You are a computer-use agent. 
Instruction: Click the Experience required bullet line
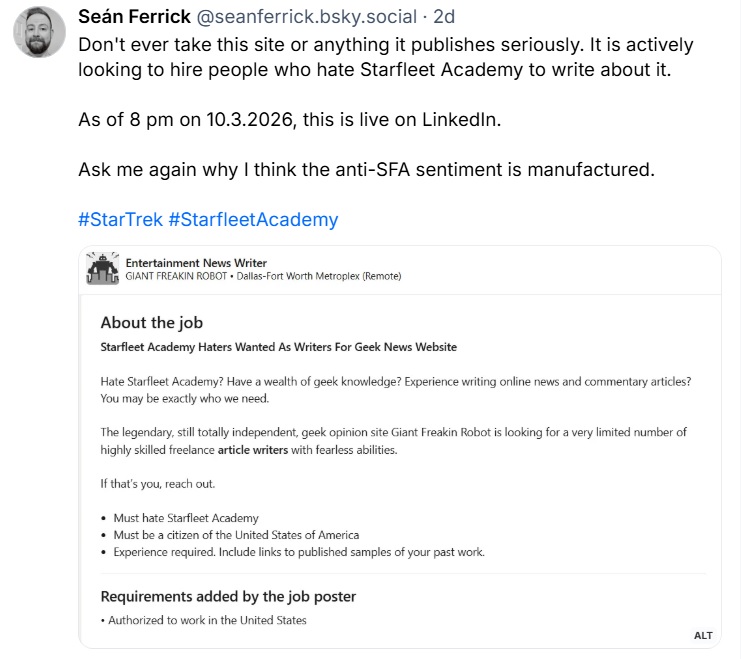click(298, 552)
